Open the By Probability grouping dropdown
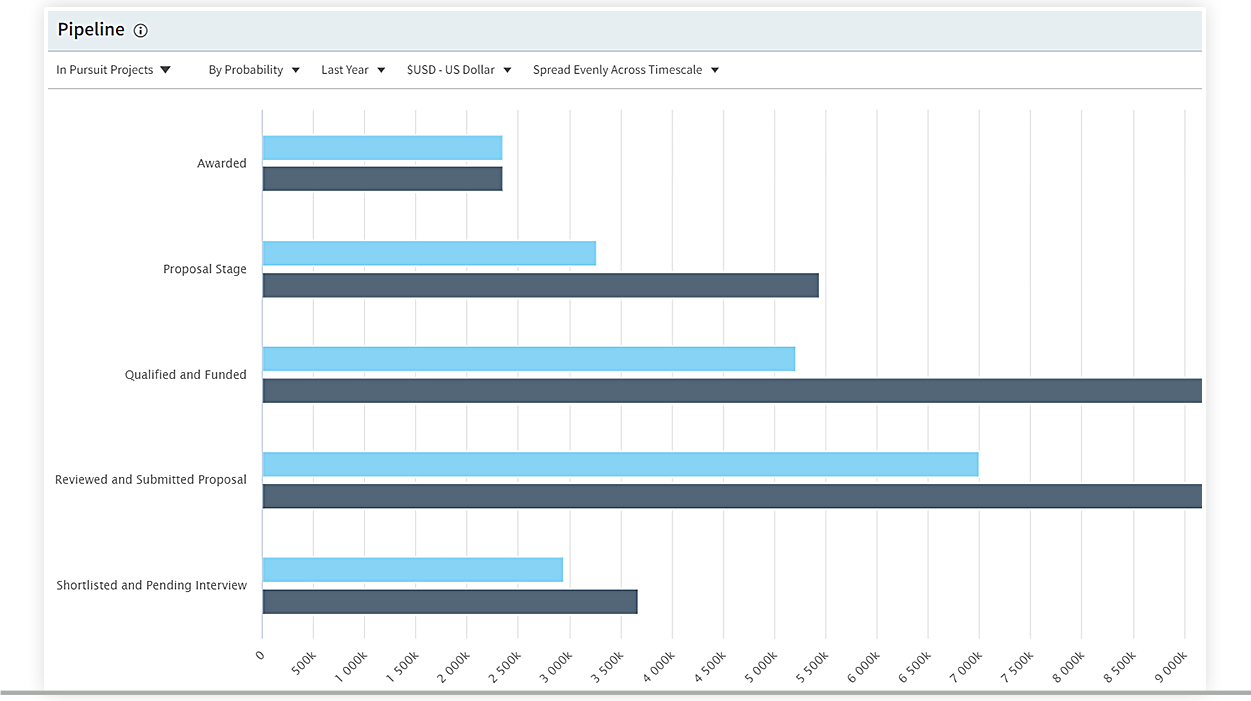Image resolution: width=1251 pixels, height=701 pixels. click(x=247, y=69)
